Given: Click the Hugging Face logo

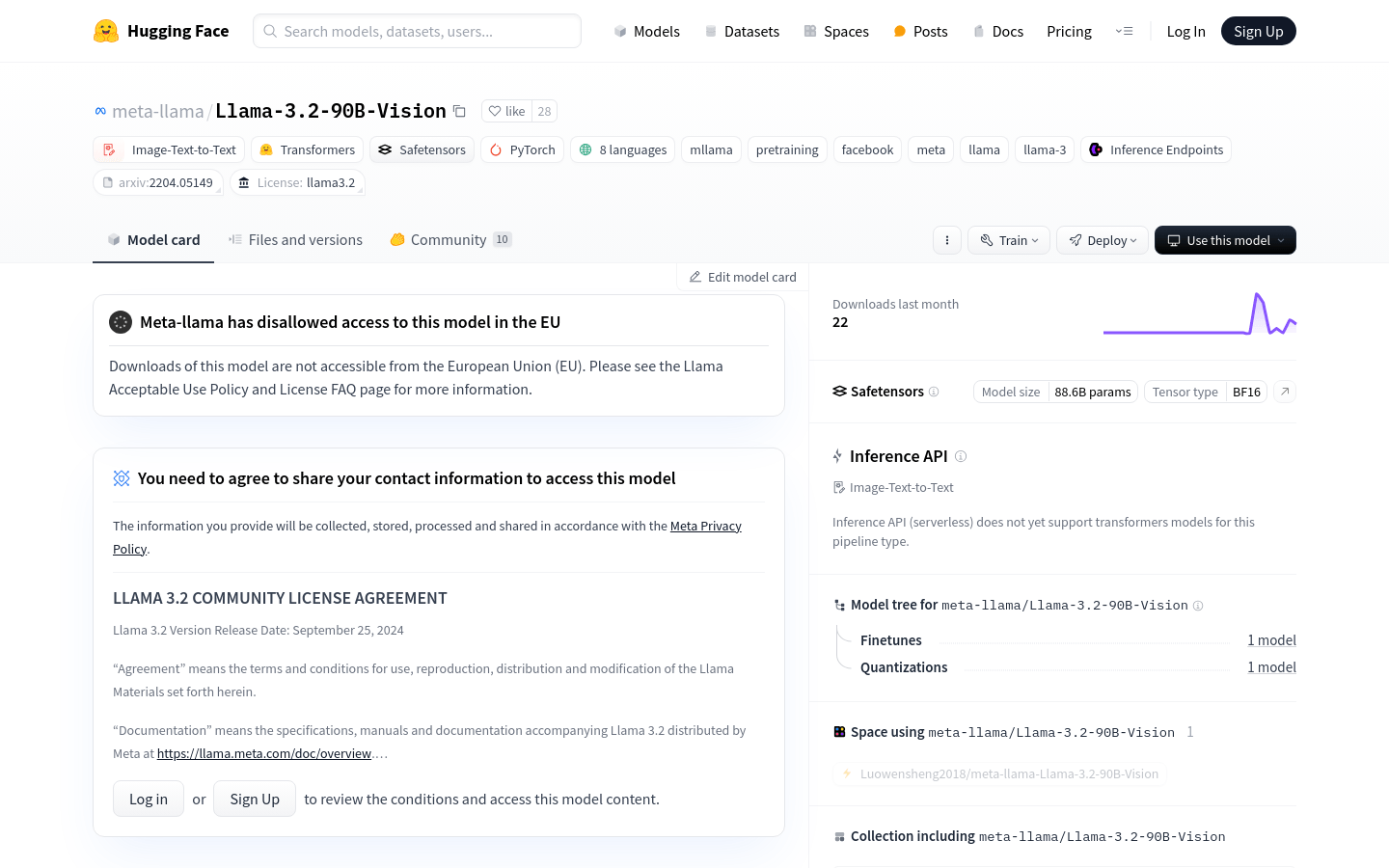Looking at the screenshot, I should point(161,31).
